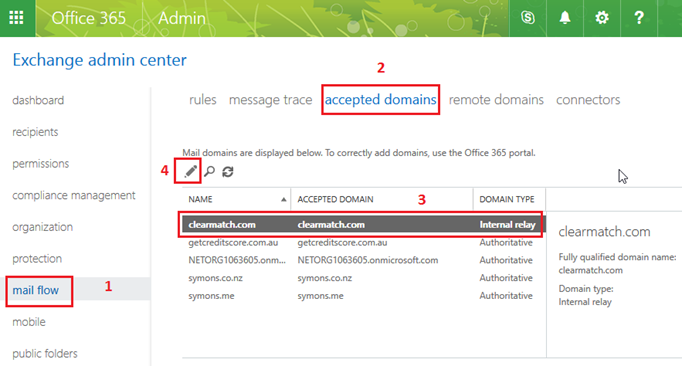Open the settings gear icon
The width and height of the screenshot is (682, 366).
602,18
